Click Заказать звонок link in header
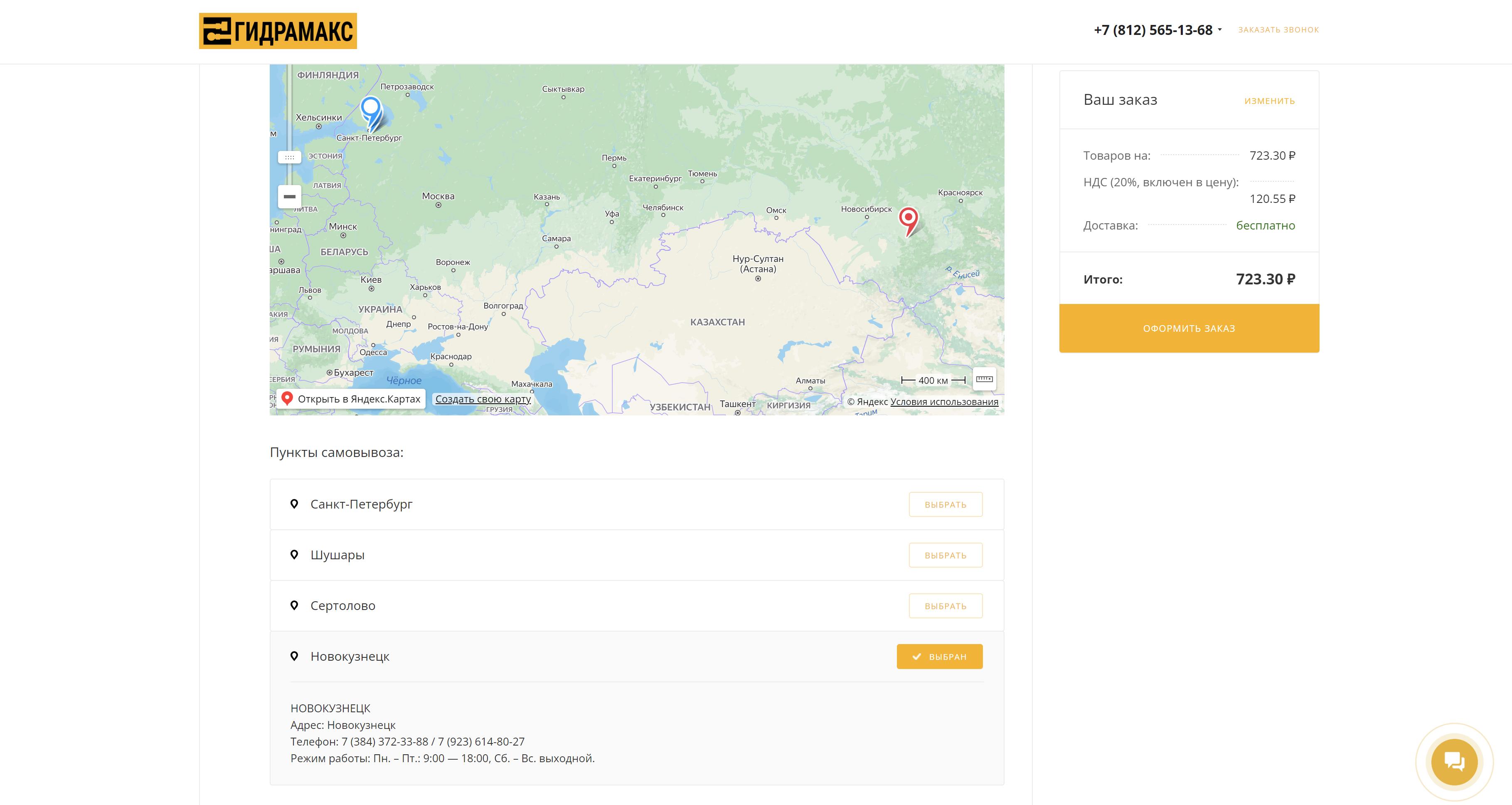This screenshot has height=805, width=1512. tap(1278, 30)
